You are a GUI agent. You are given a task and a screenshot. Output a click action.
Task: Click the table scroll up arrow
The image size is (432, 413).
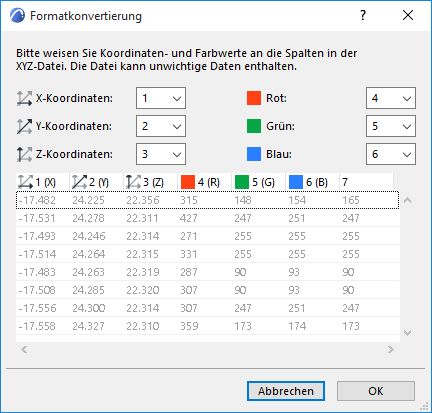407,200
